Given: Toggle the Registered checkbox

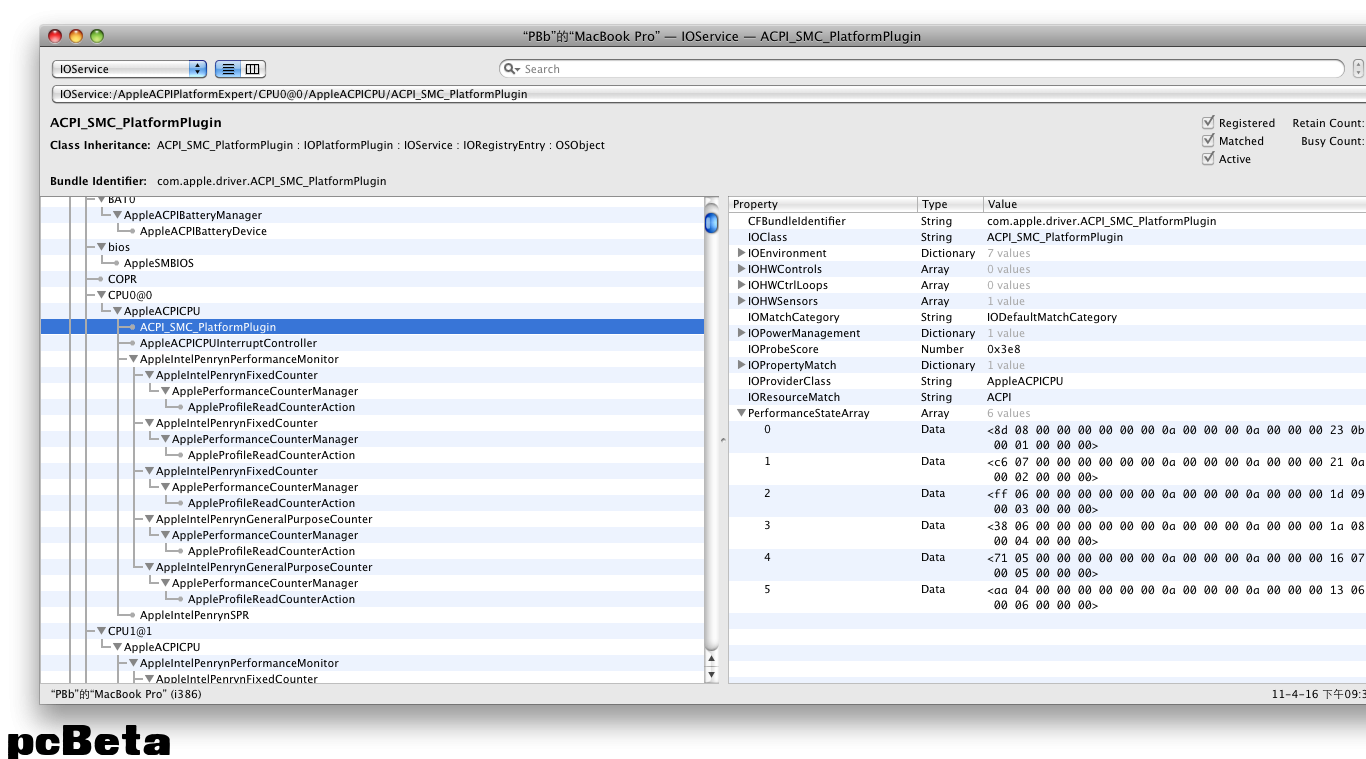Looking at the screenshot, I should pos(1208,122).
